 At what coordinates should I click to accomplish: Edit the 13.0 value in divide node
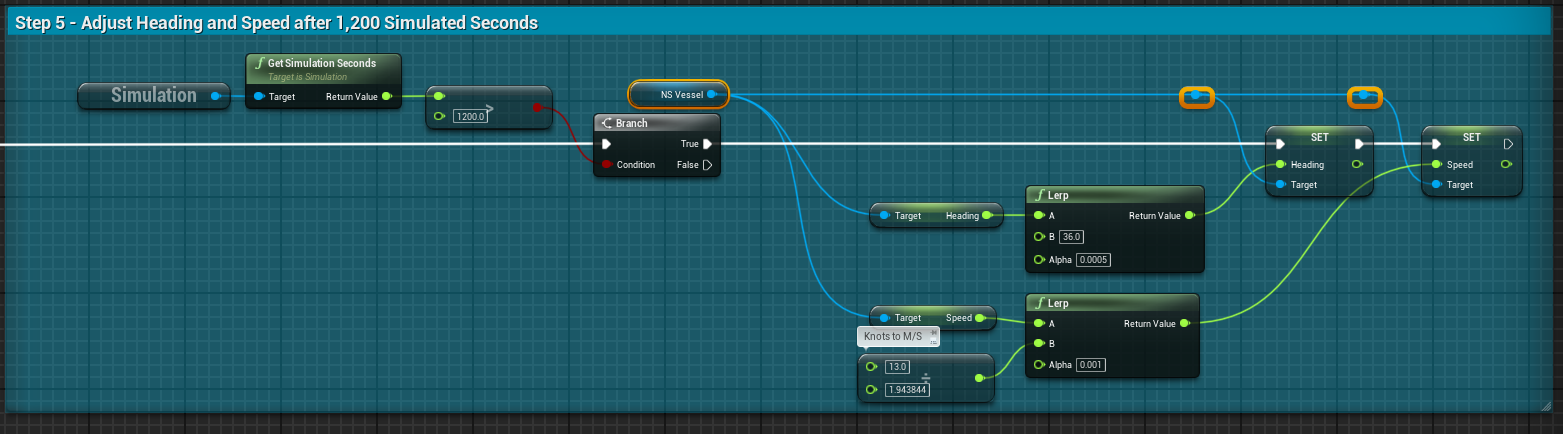click(x=899, y=367)
